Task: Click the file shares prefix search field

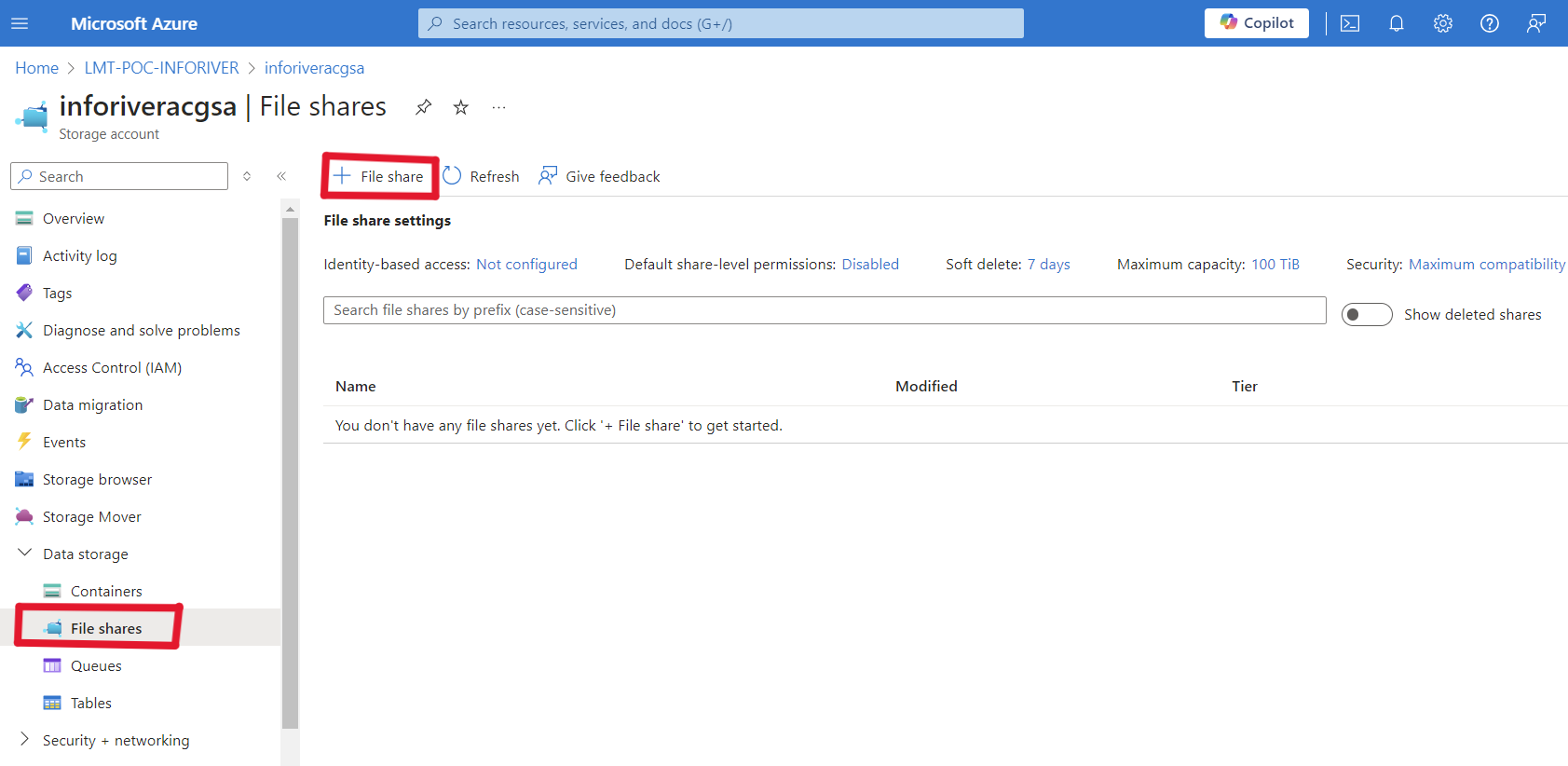Action: pyautogui.click(x=824, y=310)
